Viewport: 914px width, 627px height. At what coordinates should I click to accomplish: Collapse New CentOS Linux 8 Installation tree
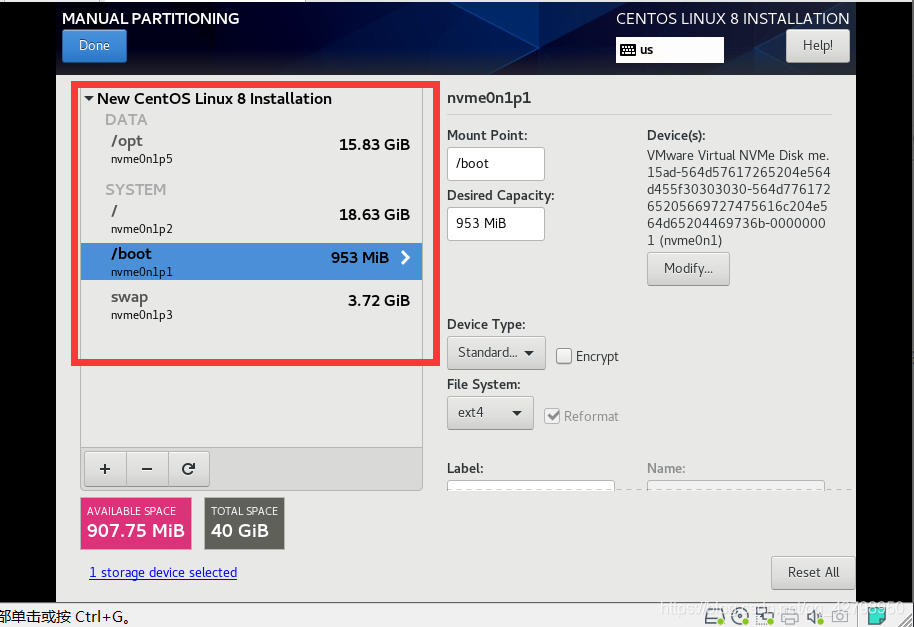(x=89, y=98)
